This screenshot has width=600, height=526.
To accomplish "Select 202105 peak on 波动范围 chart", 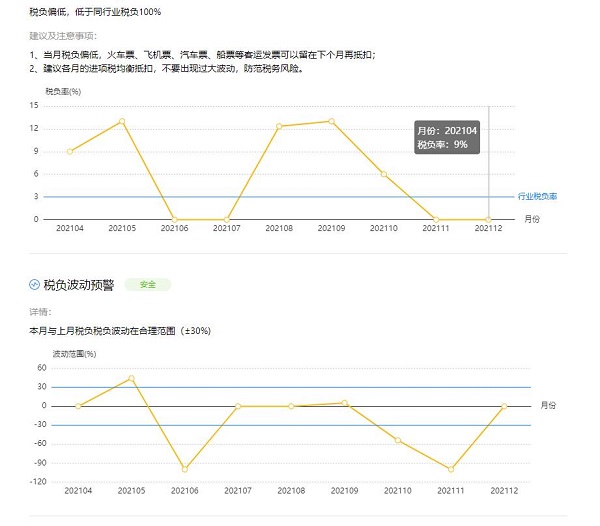I will pyautogui.click(x=131, y=378).
